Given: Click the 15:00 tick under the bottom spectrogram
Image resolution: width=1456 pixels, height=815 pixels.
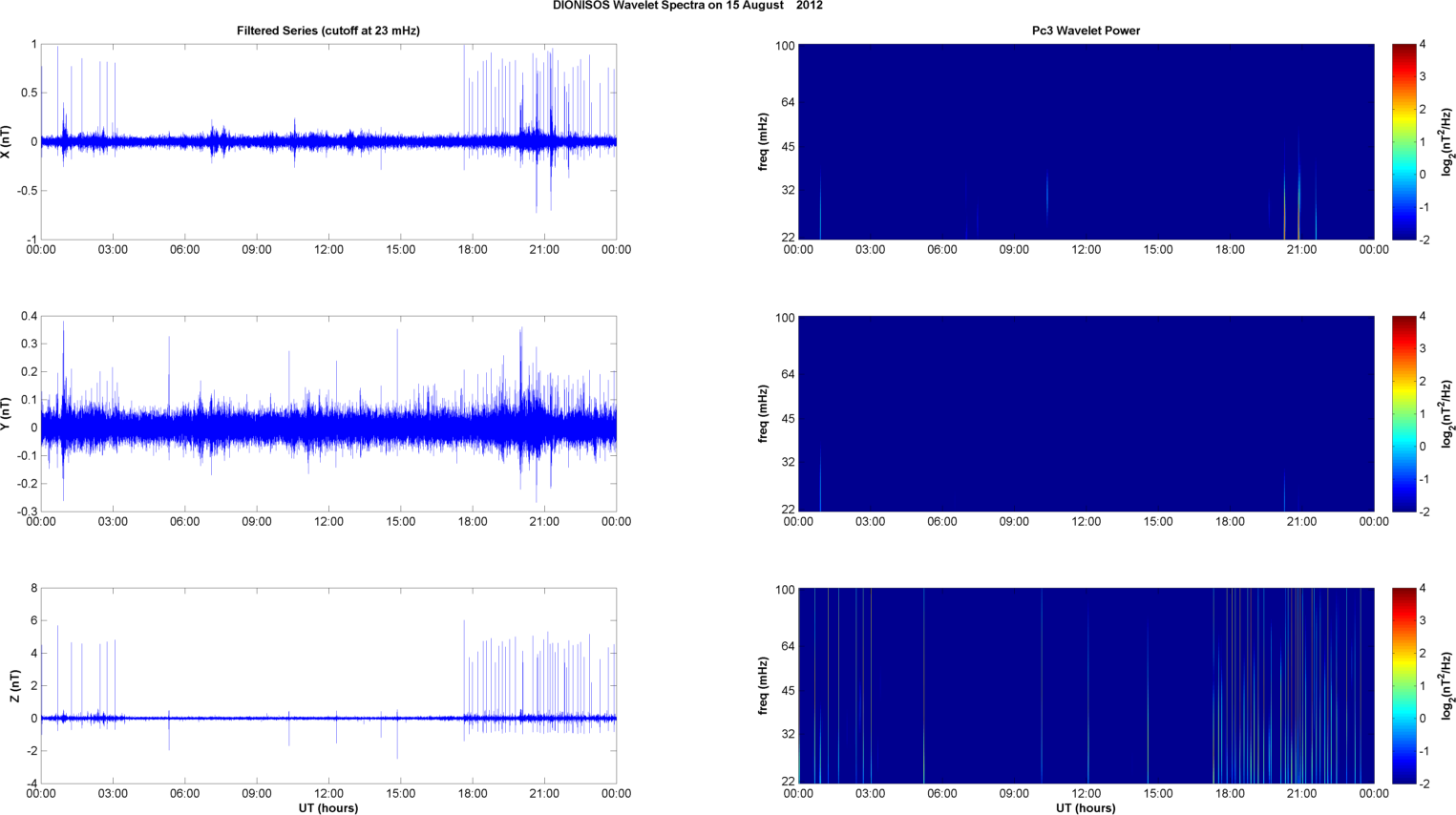Looking at the screenshot, I should (x=1158, y=793).
